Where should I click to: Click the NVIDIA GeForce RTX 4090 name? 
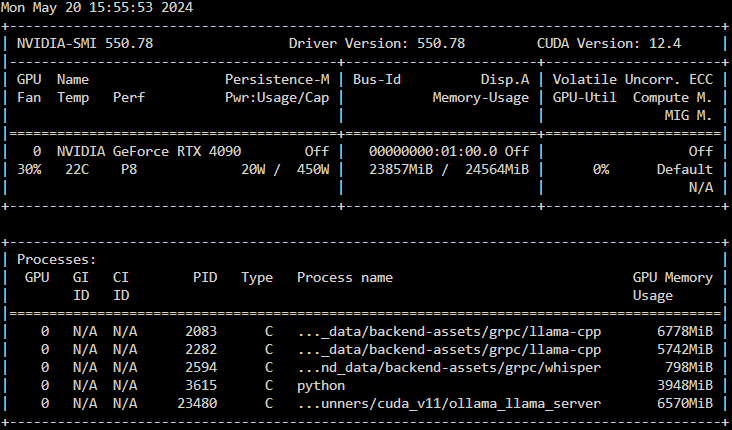(149, 151)
